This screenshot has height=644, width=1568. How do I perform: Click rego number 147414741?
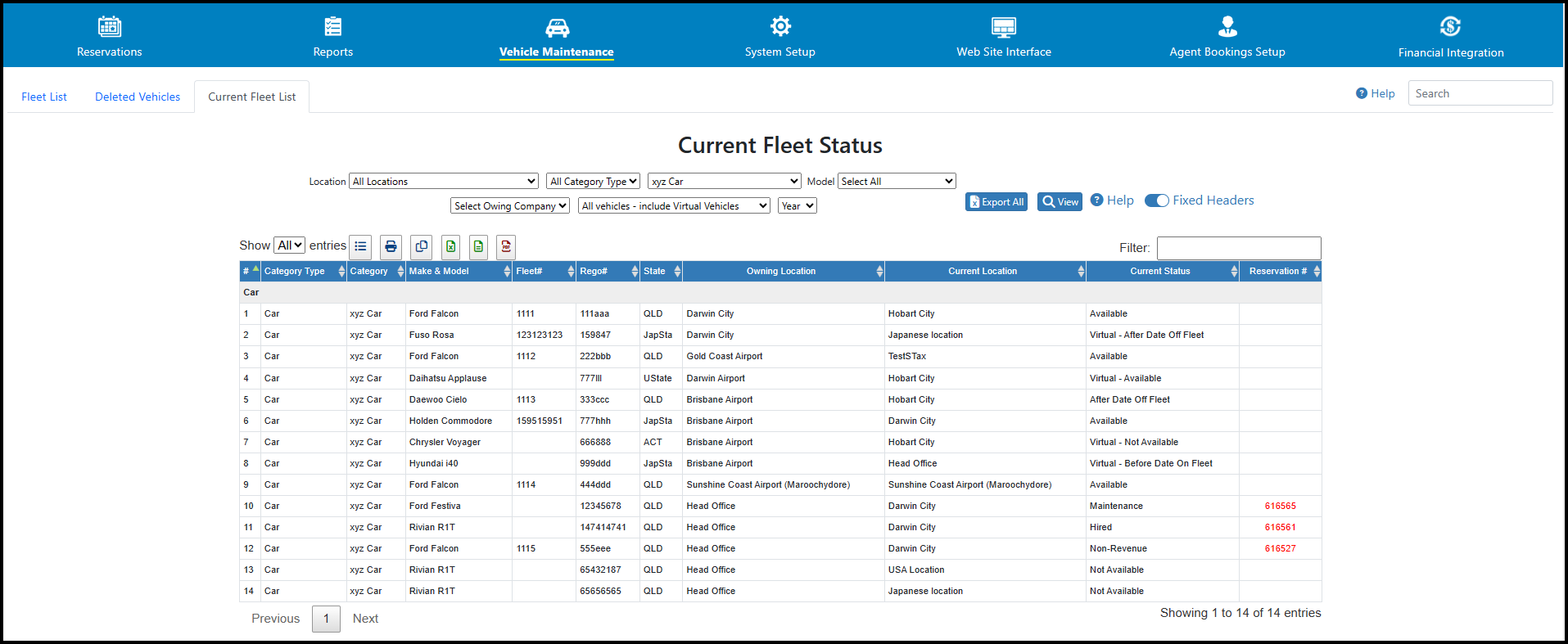click(x=603, y=527)
